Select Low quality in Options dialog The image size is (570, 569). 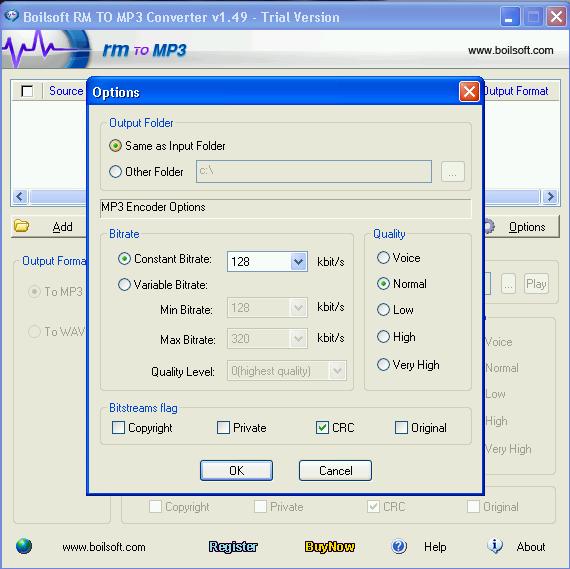point(383,309)
